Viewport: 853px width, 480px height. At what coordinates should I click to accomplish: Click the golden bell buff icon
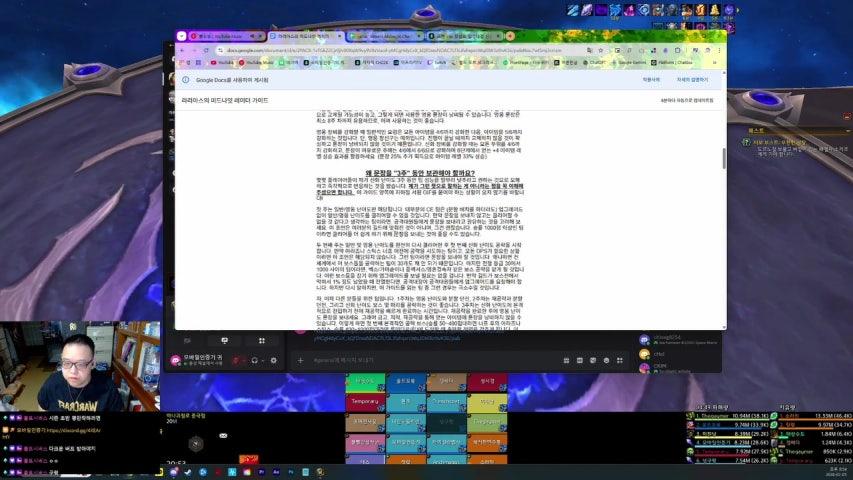pos(714,10)
